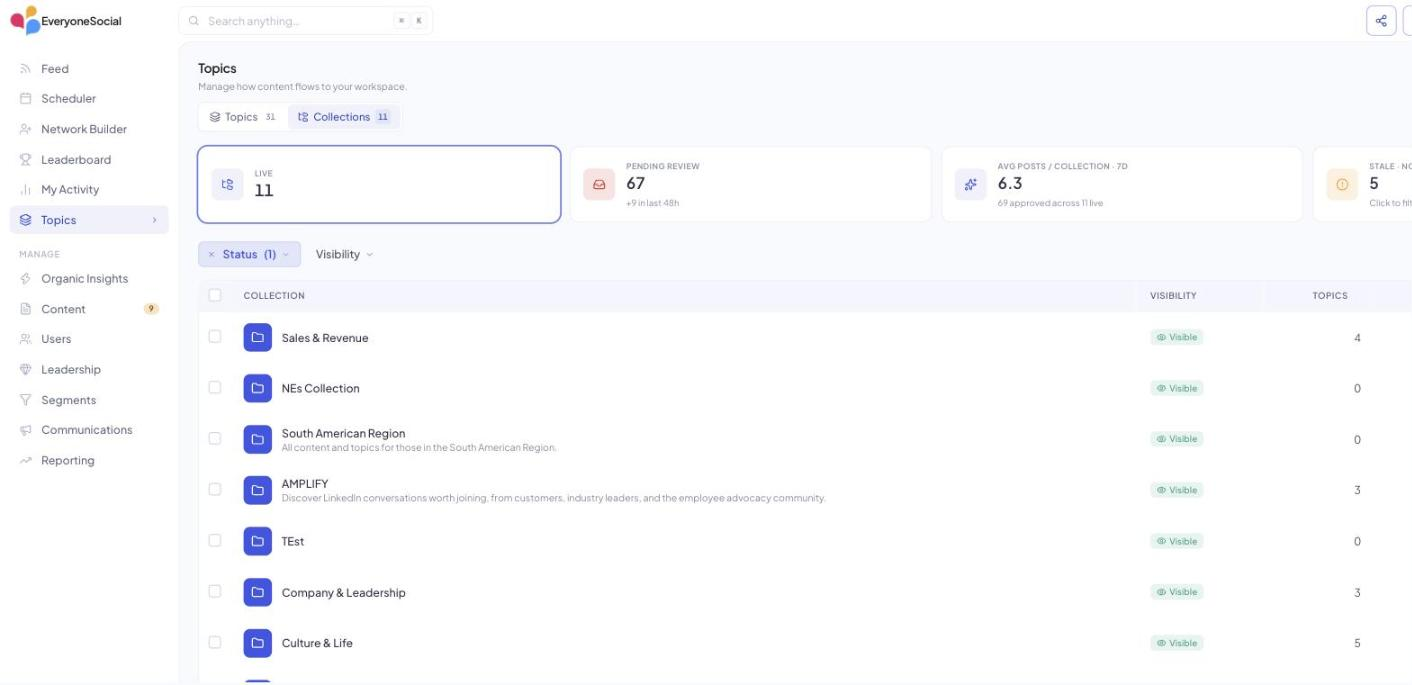This screenshot has height=685, width=1412.
Task: Click the Content document icon
Action: pos(26,309)
